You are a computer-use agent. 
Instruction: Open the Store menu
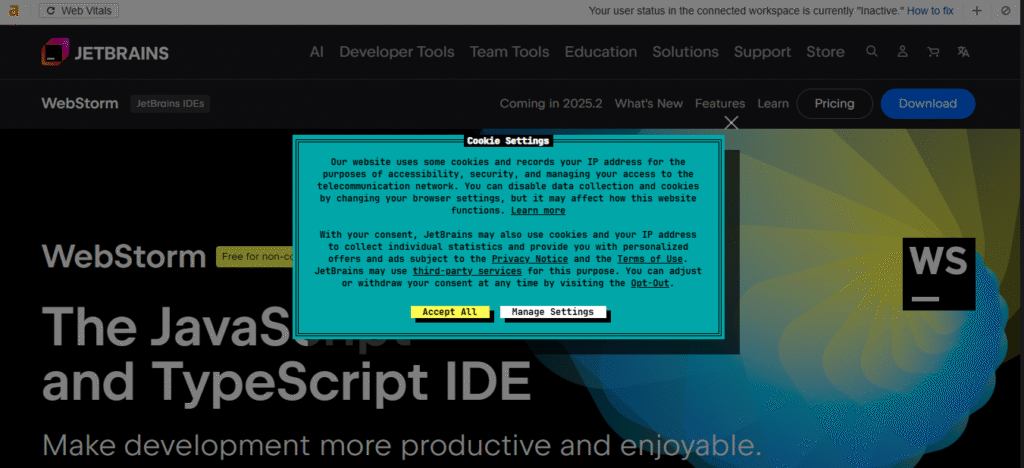click(x=825, y=52)
